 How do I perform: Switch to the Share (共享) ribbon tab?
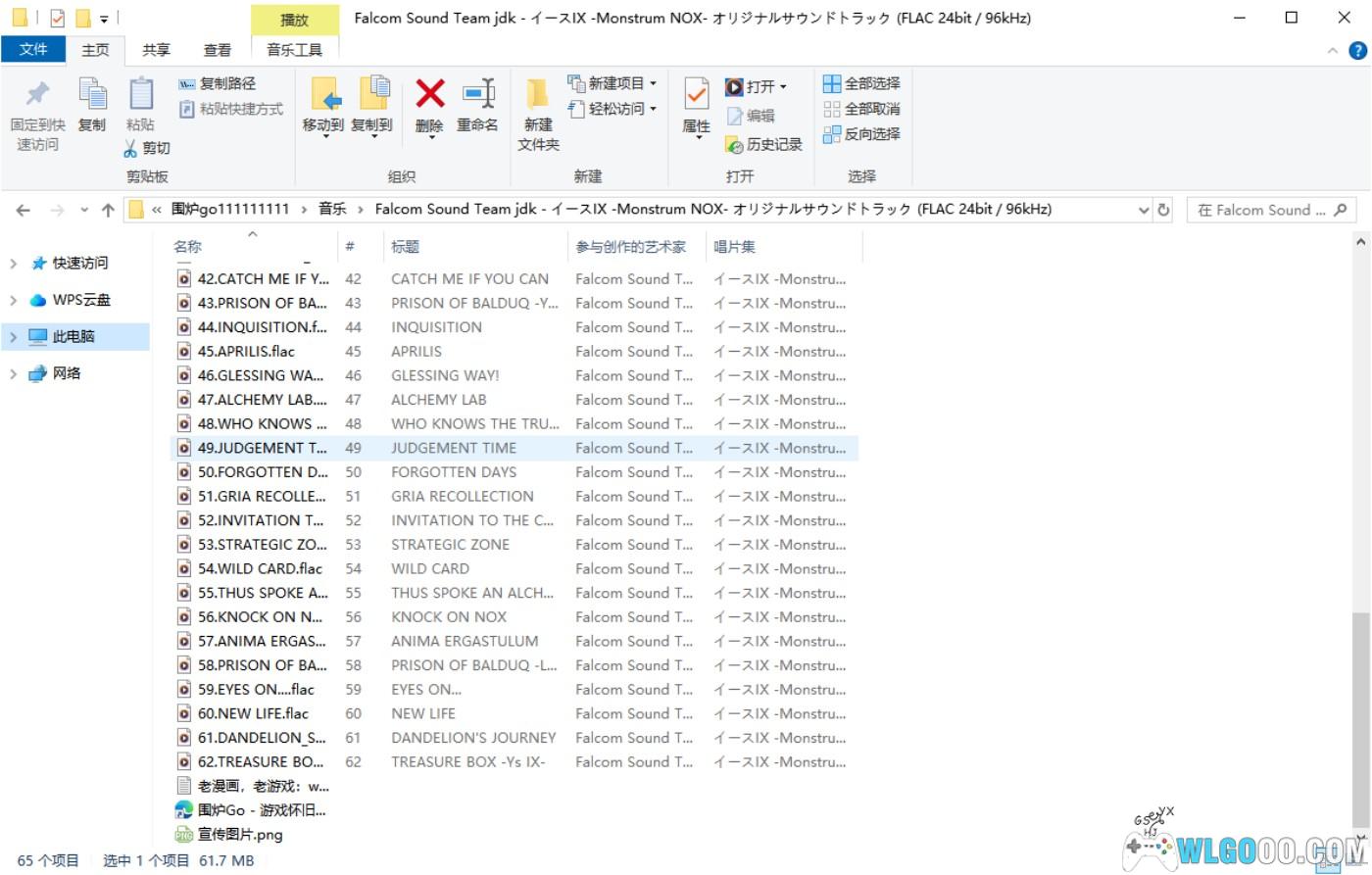coord(156,50)
